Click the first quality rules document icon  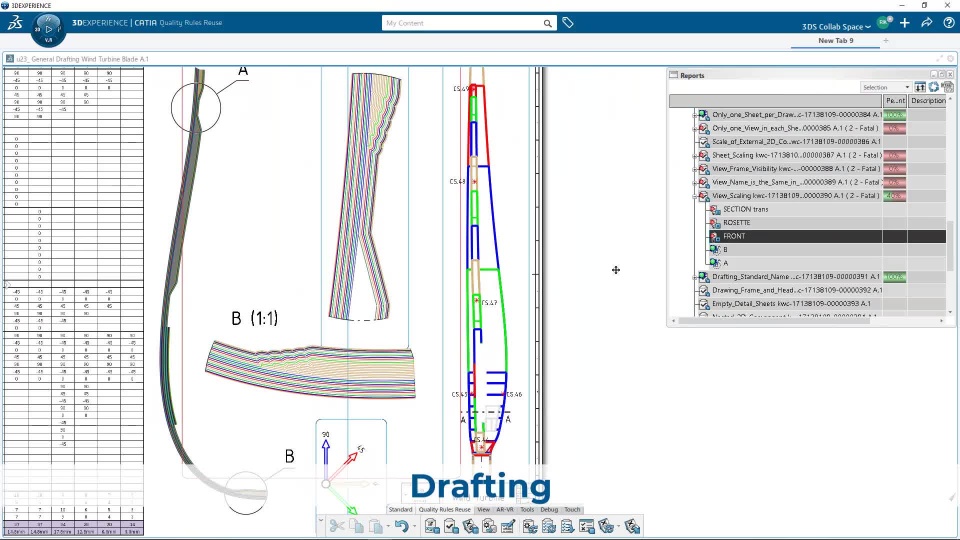[x=432, y=526]
